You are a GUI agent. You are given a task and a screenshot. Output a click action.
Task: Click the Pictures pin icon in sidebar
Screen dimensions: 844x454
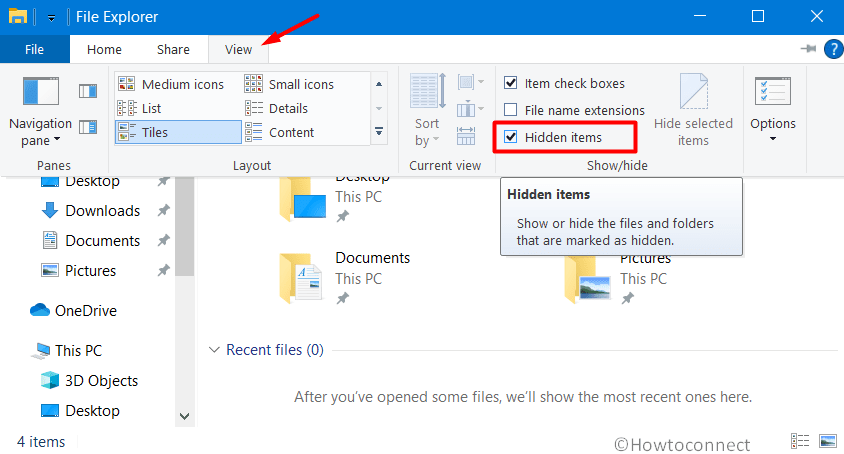(x=164, y=270)
